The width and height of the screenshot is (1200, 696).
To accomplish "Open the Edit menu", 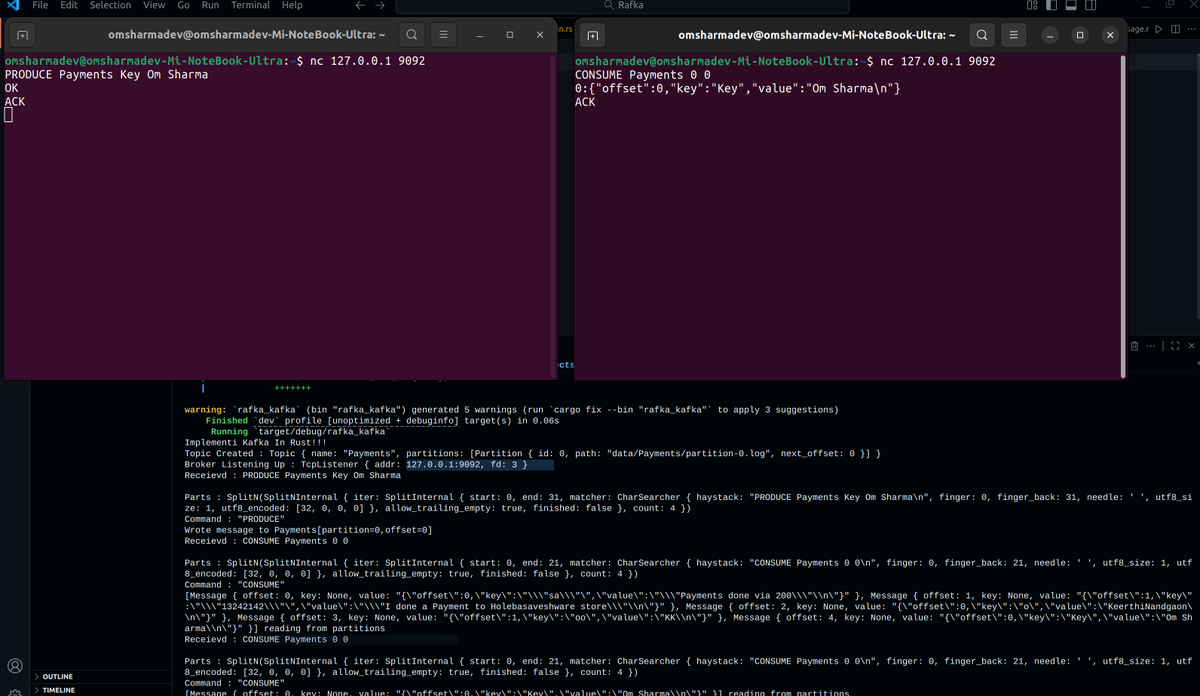I will 69,5.
